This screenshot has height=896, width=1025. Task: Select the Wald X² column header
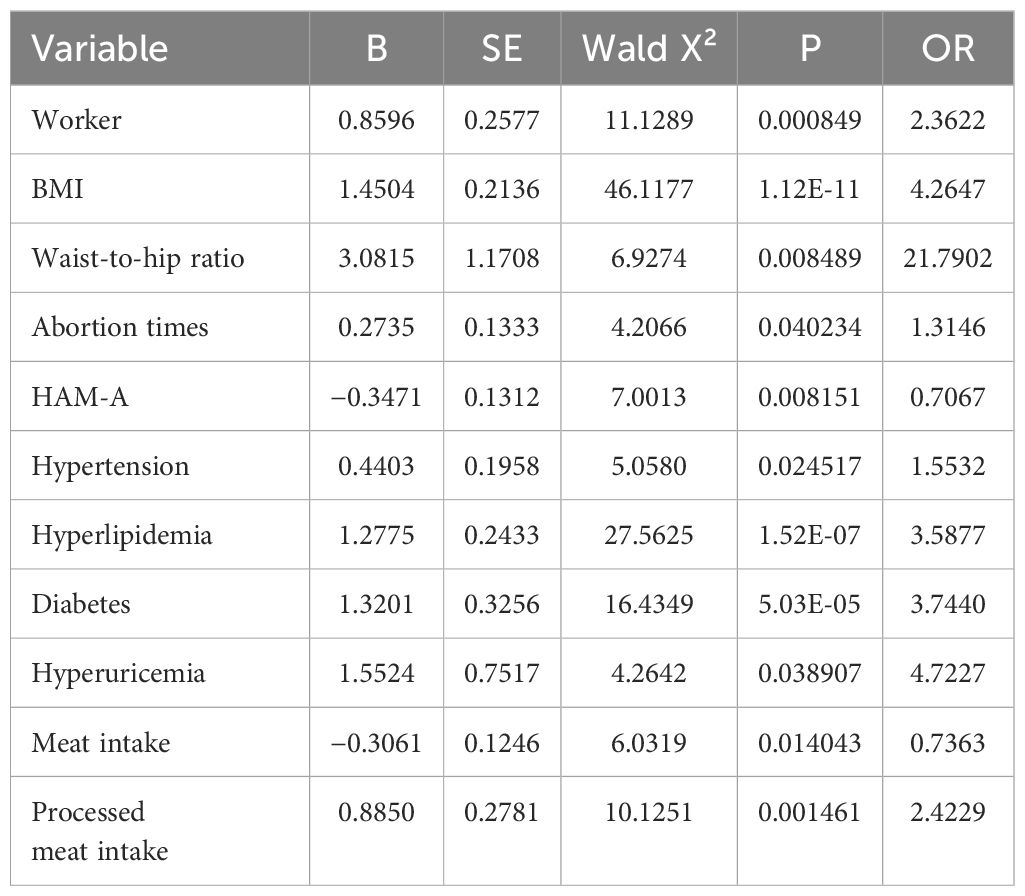coord(649,48)
